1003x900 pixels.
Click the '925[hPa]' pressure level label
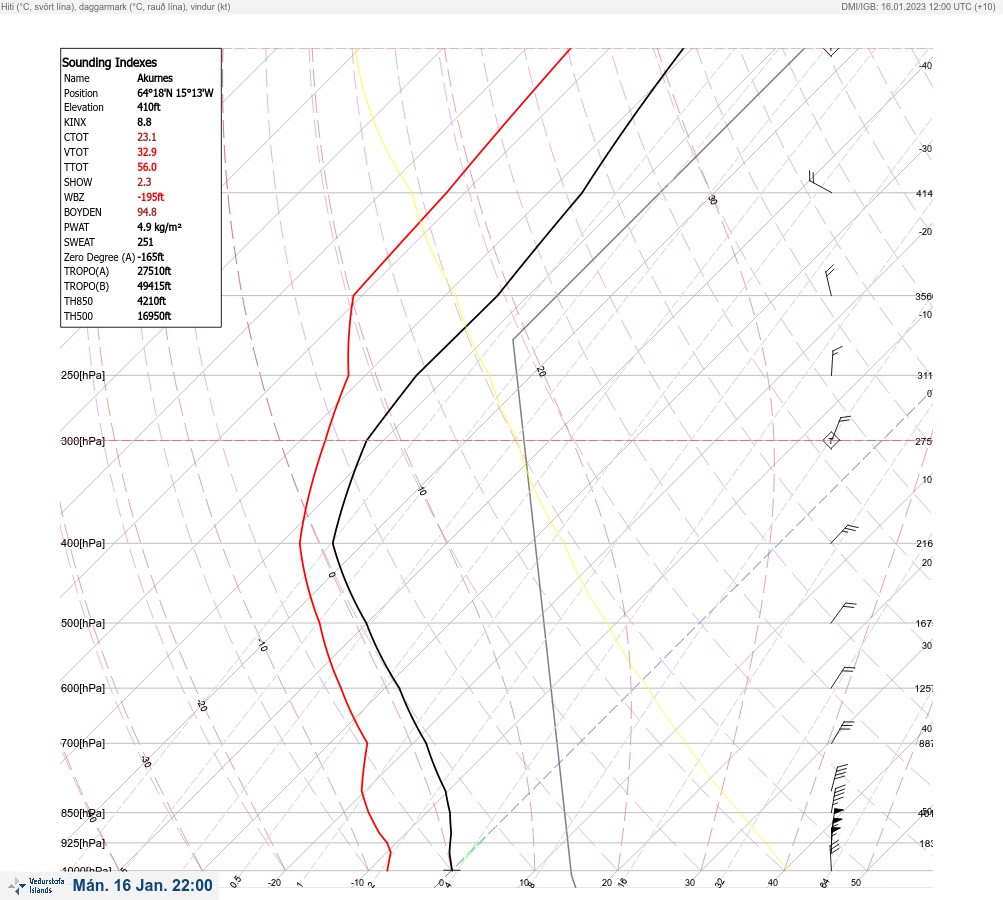click(83, 843)
